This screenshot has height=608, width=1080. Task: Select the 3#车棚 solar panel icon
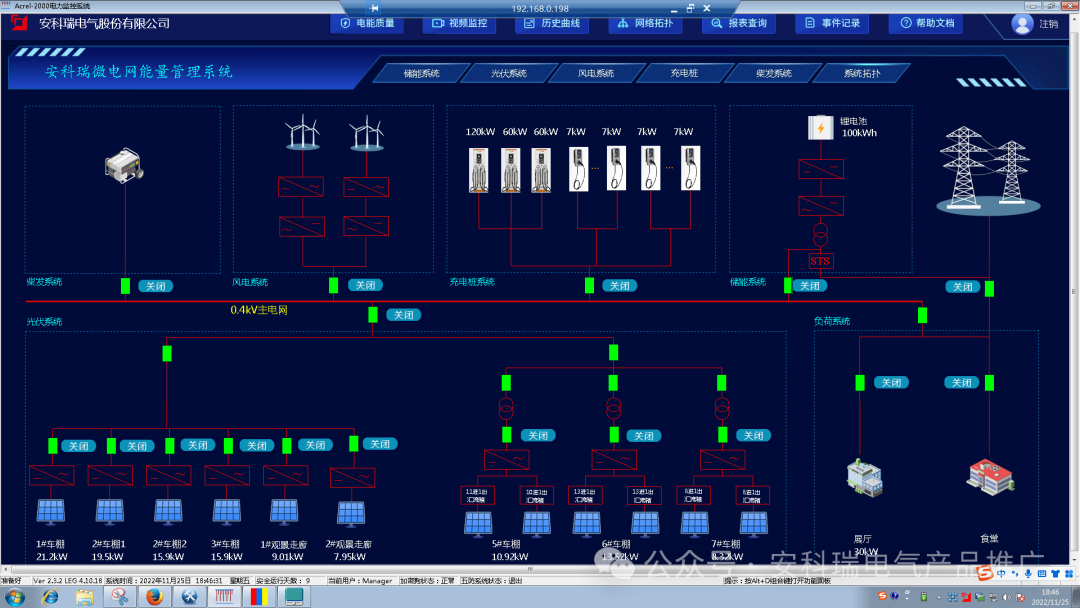coord(227,513)
